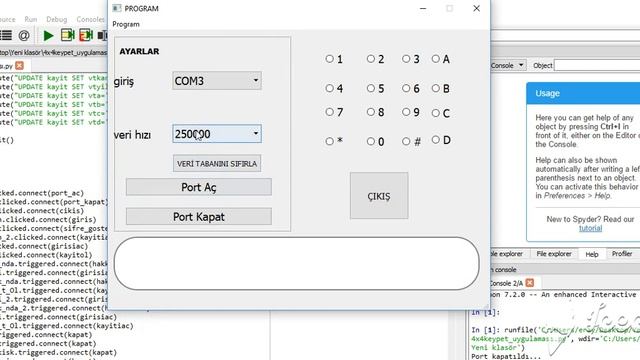Click the clicked.connect(port_ac) code line
Image resolution: width=640 pixels, height=360 pixels.
pos(42,193)
